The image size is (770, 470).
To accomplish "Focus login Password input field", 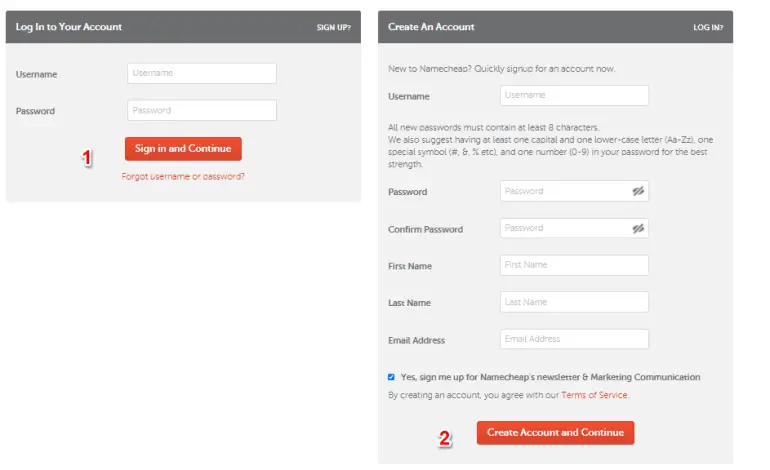I will pyautogui.click(x=202, y=111).
